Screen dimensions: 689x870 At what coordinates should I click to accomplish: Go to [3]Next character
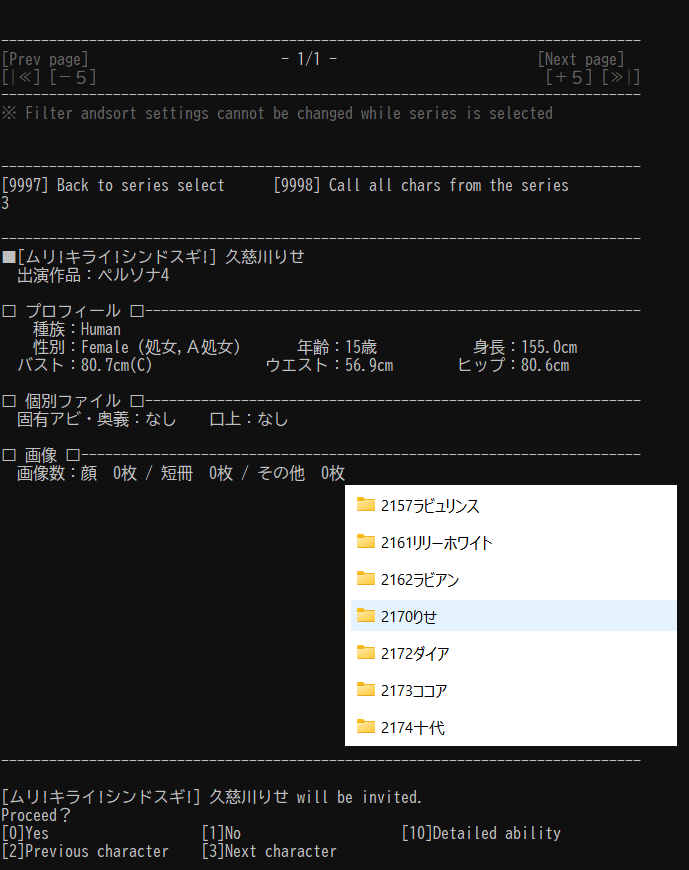269,852
